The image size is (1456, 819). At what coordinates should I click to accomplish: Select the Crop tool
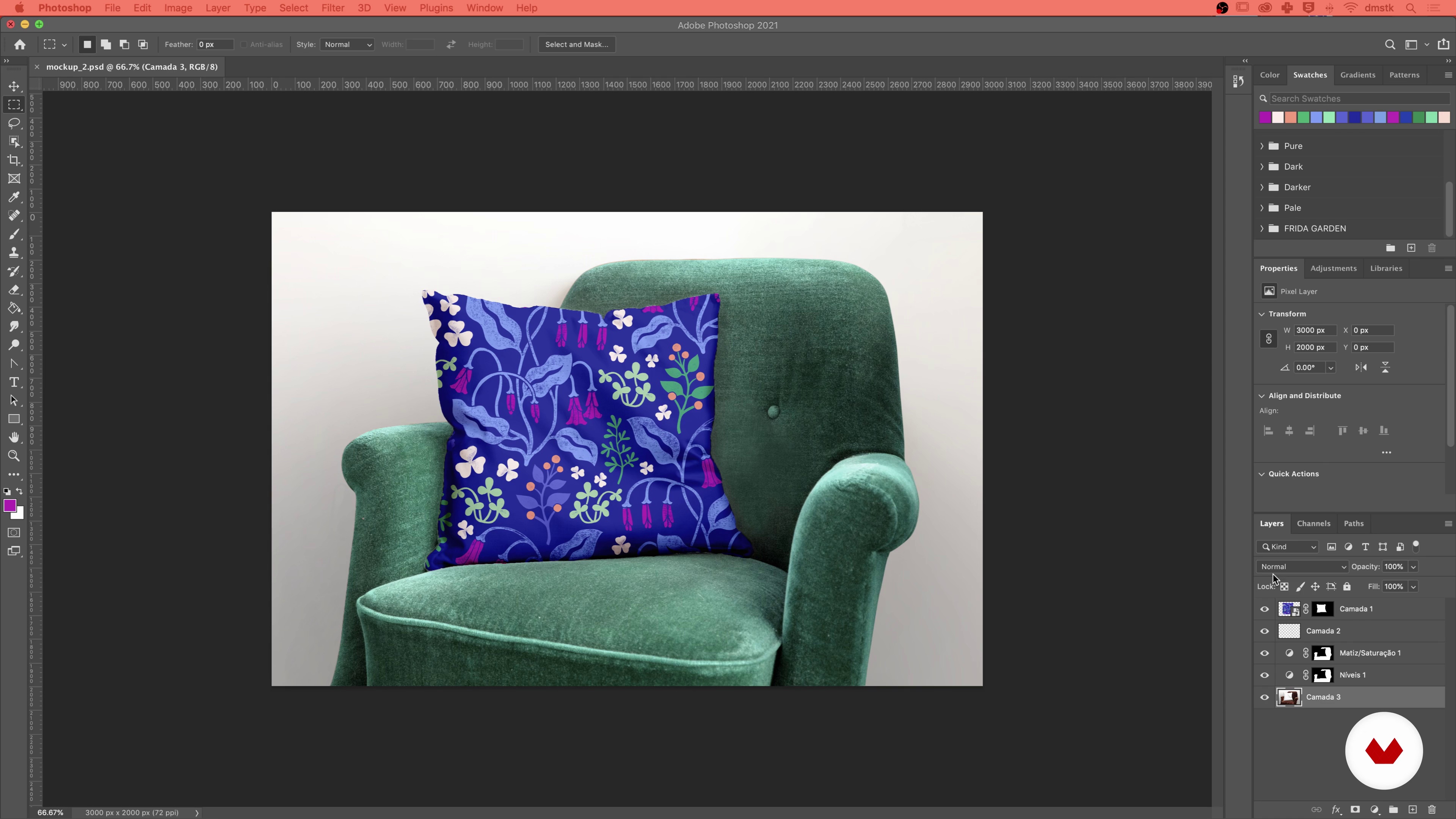click(x=14, y=160)
